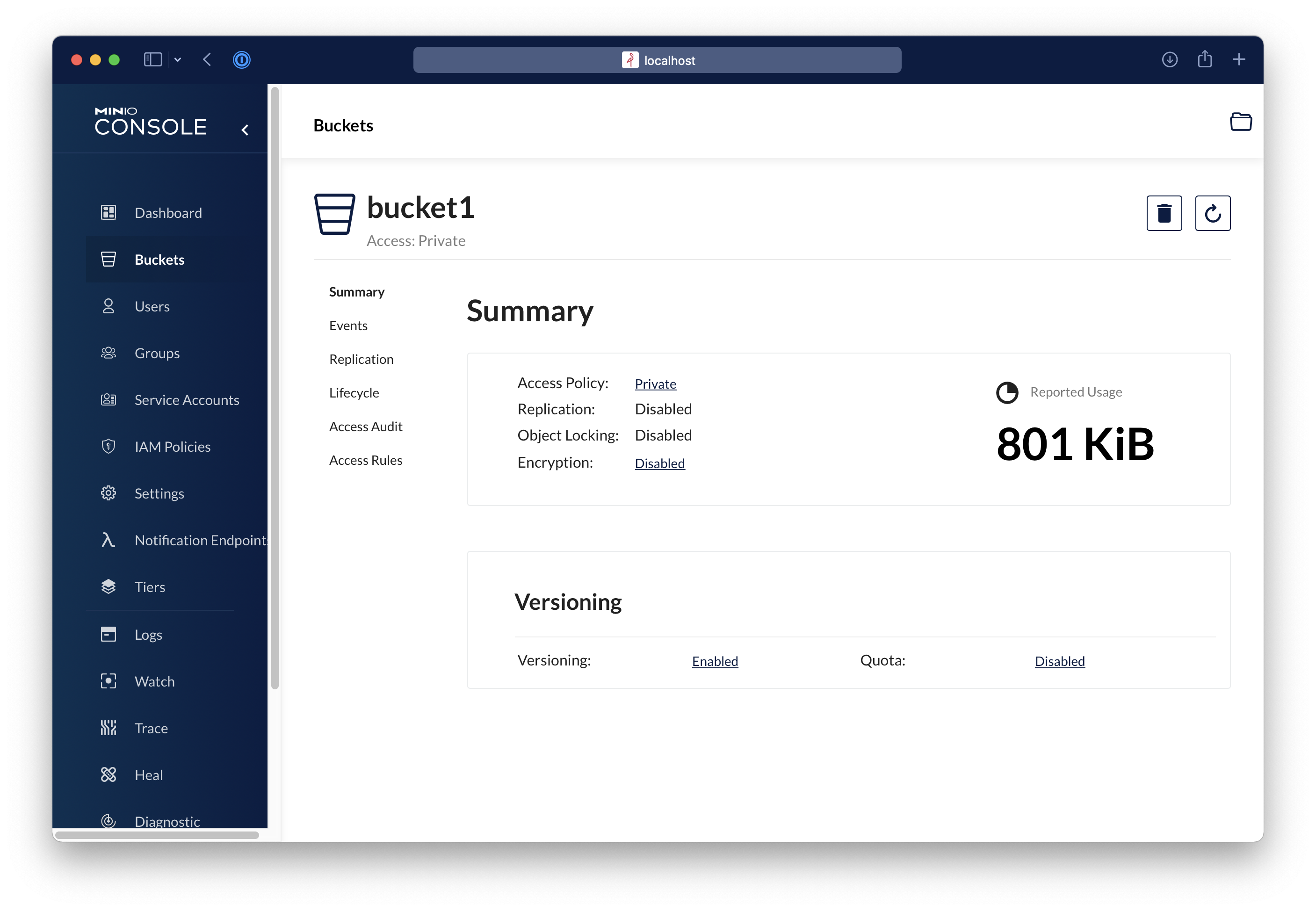Click the Disabled quota link
Viewport: 1316px width, 911px height.
pyautogui.click(x=1059, y=661)
